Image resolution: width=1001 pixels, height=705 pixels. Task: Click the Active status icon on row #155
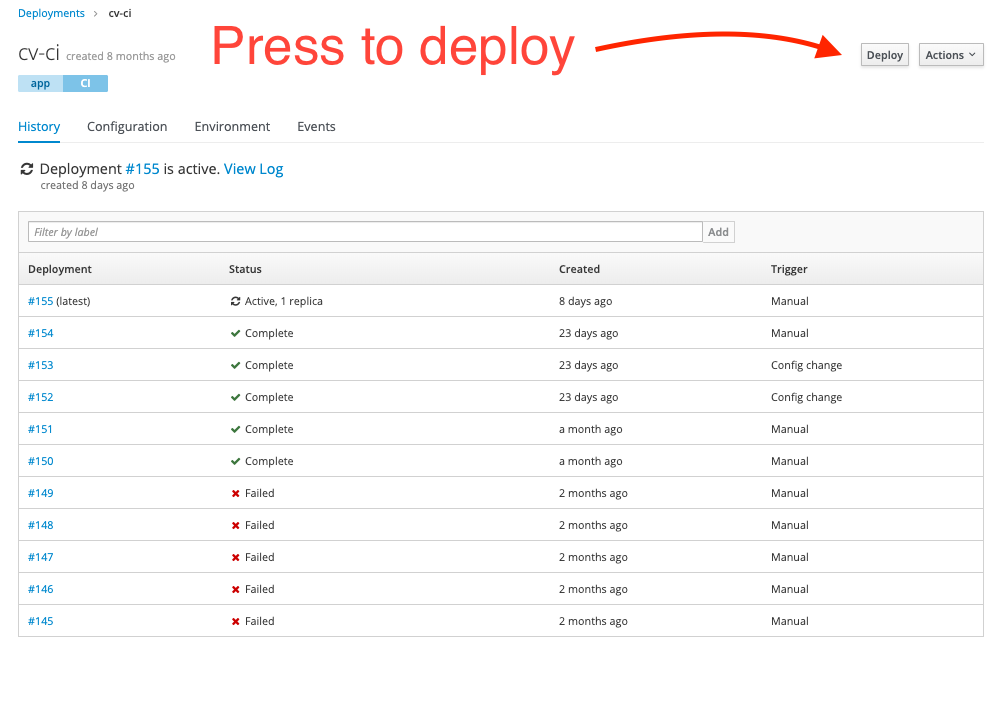(234, 301)
